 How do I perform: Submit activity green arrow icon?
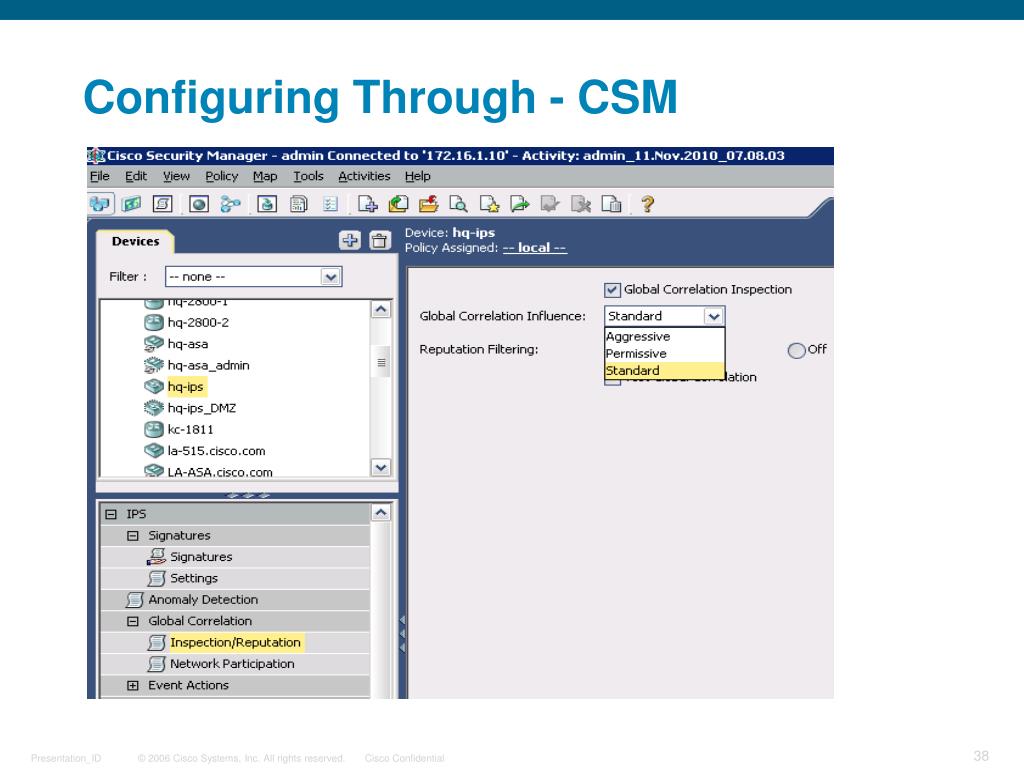(520, 204)
